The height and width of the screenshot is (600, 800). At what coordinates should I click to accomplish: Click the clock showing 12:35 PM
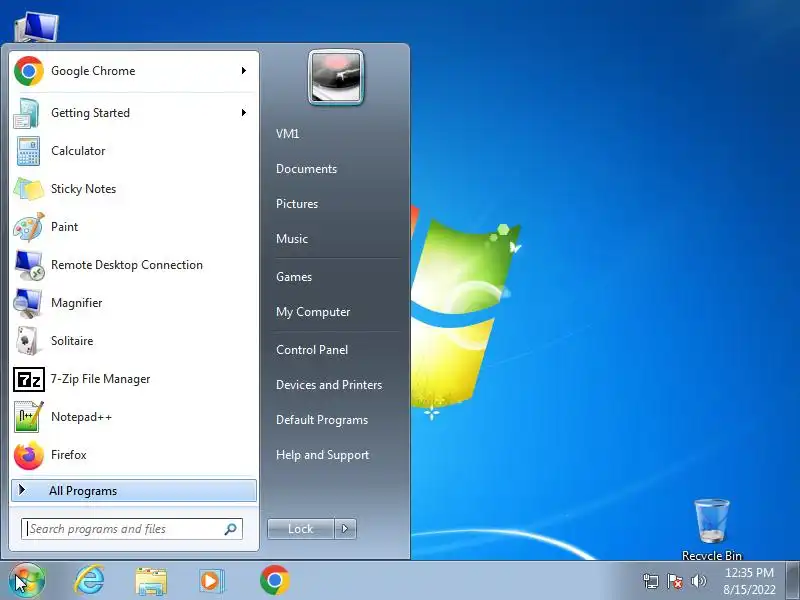[749, 572]
